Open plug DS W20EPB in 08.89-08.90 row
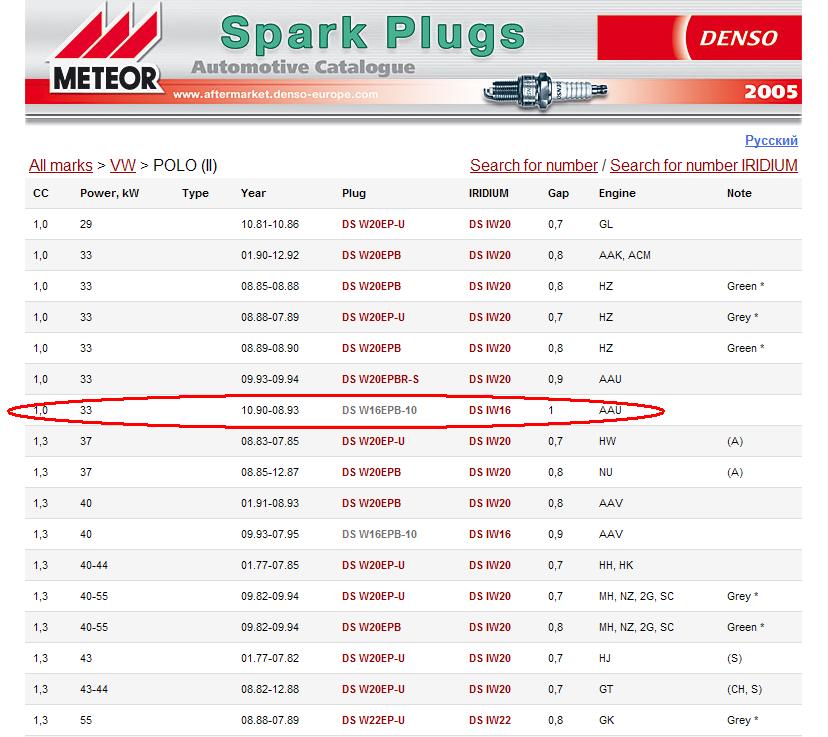Image resolution: width=828 pixels, height=737 pixels. (371, 348)
